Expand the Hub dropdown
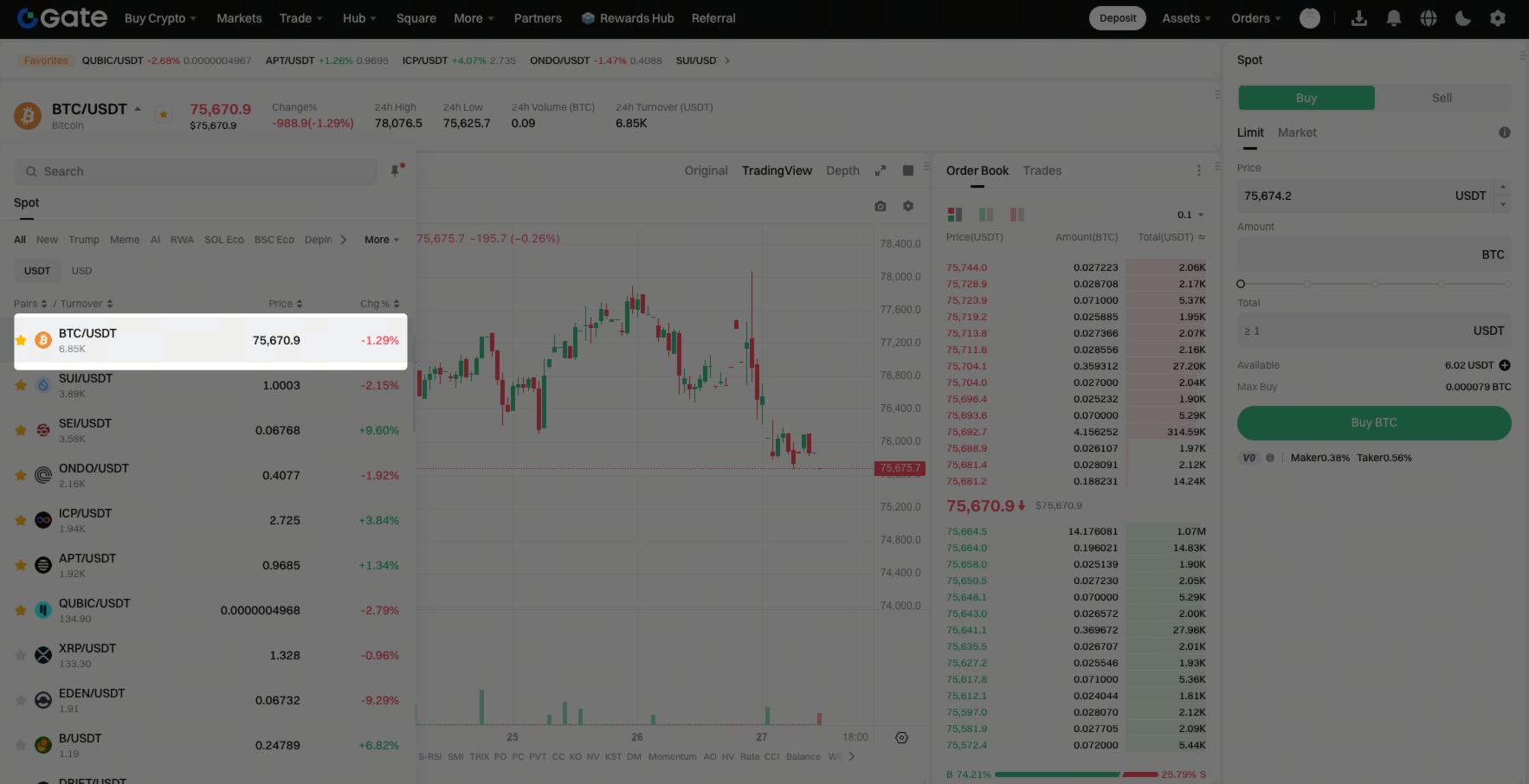The width and height of the screenshot is (1529, 784). pos(359,18)
